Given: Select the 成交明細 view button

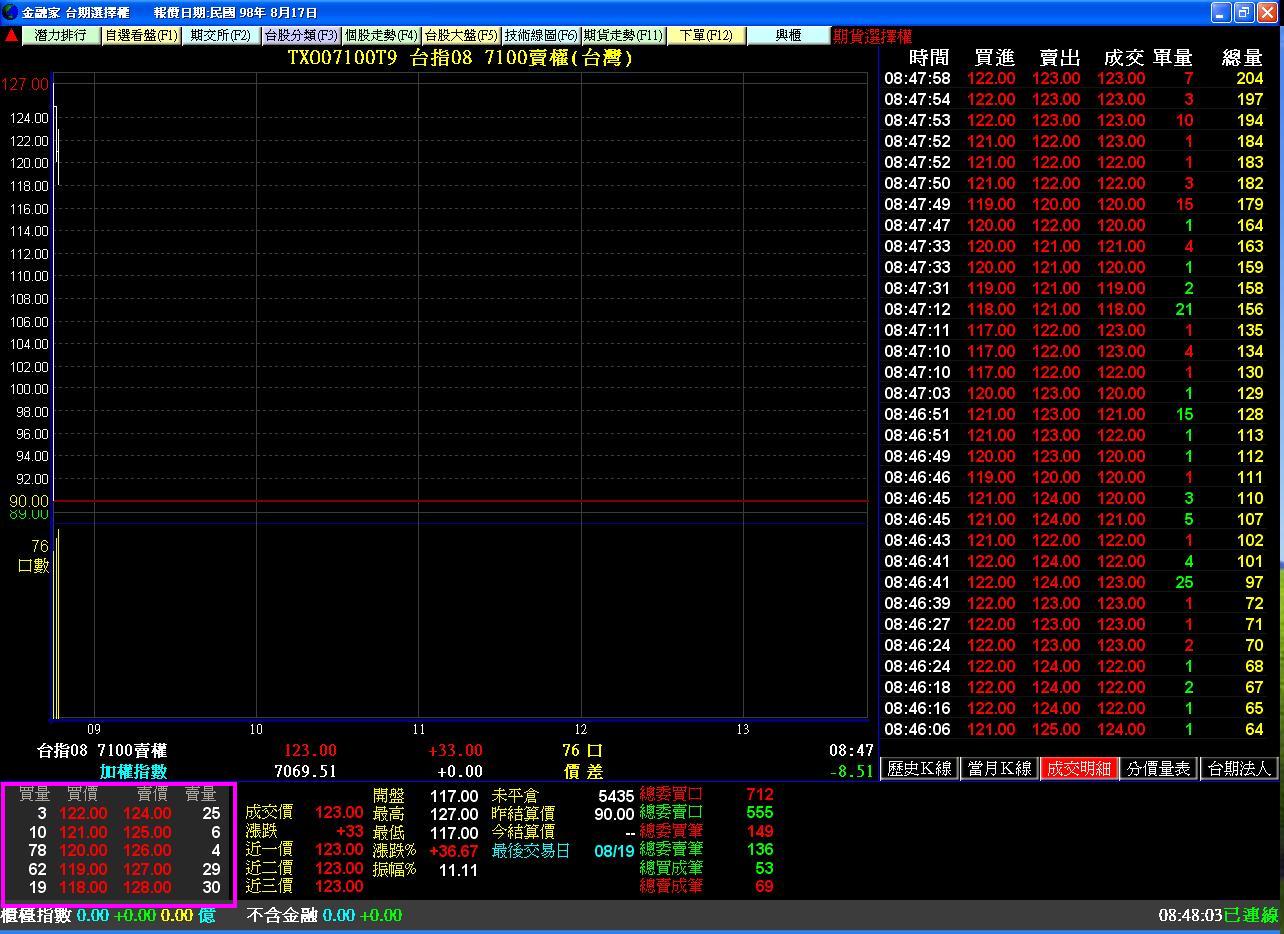Looking at the screenshot, I should click(x=1079, y=768).
